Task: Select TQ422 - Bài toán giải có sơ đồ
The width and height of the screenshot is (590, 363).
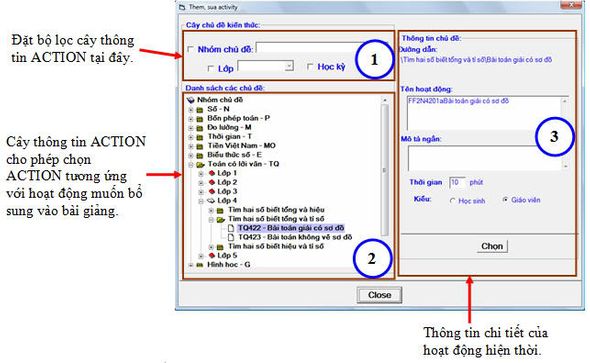Action: click(291, 228)
